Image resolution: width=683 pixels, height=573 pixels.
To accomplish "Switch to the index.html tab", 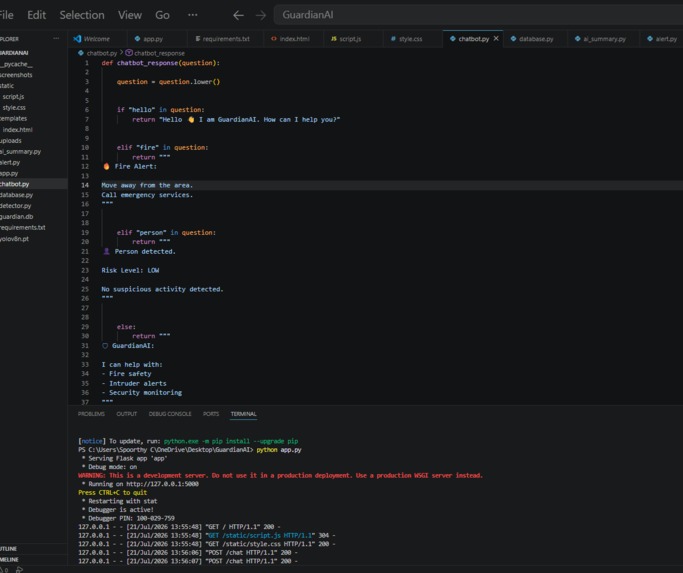I will tap(294, 39).
